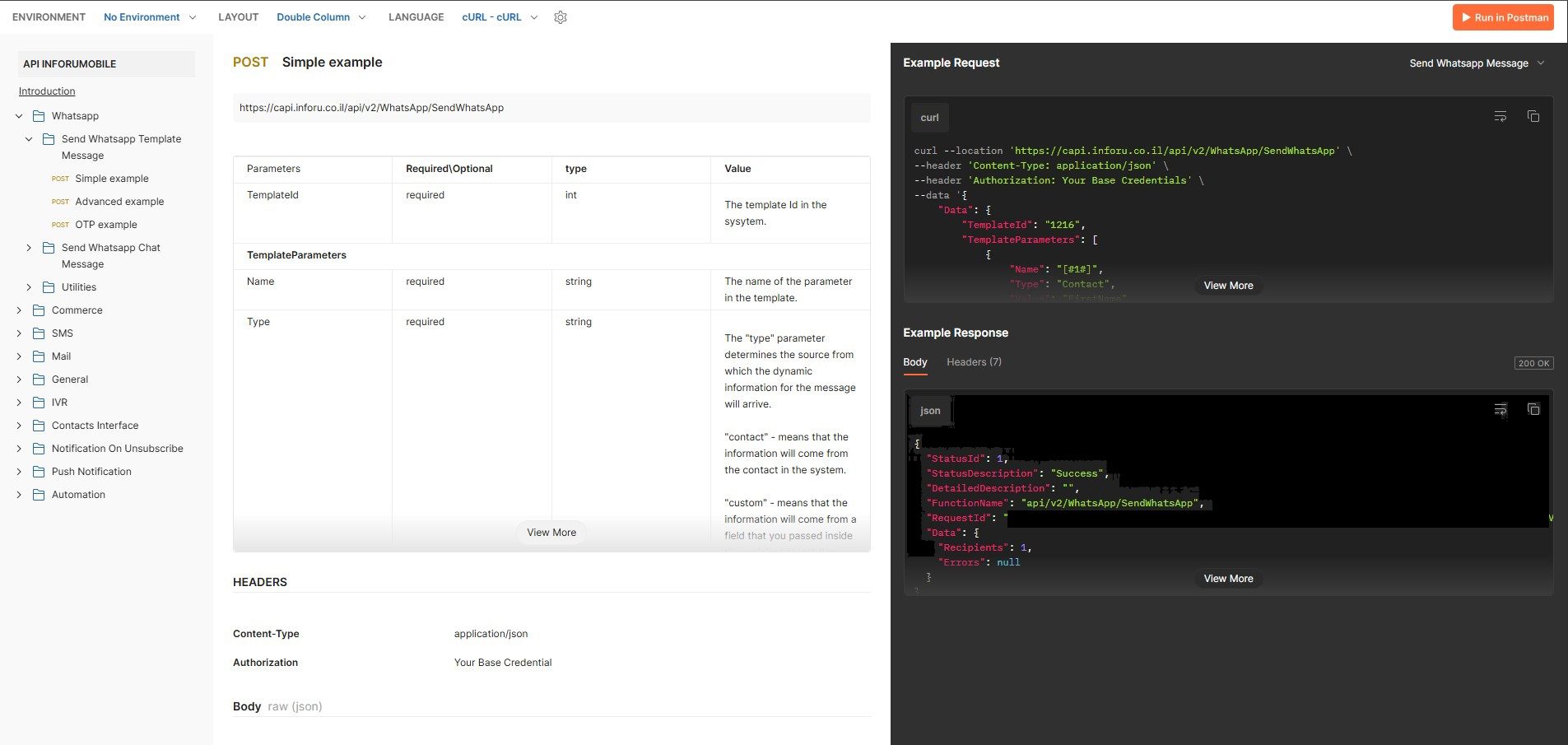1568x745 pixels.
Task: Click View More in the Example Request panel
Action: pyautogui.click(x=1228, y=286)
